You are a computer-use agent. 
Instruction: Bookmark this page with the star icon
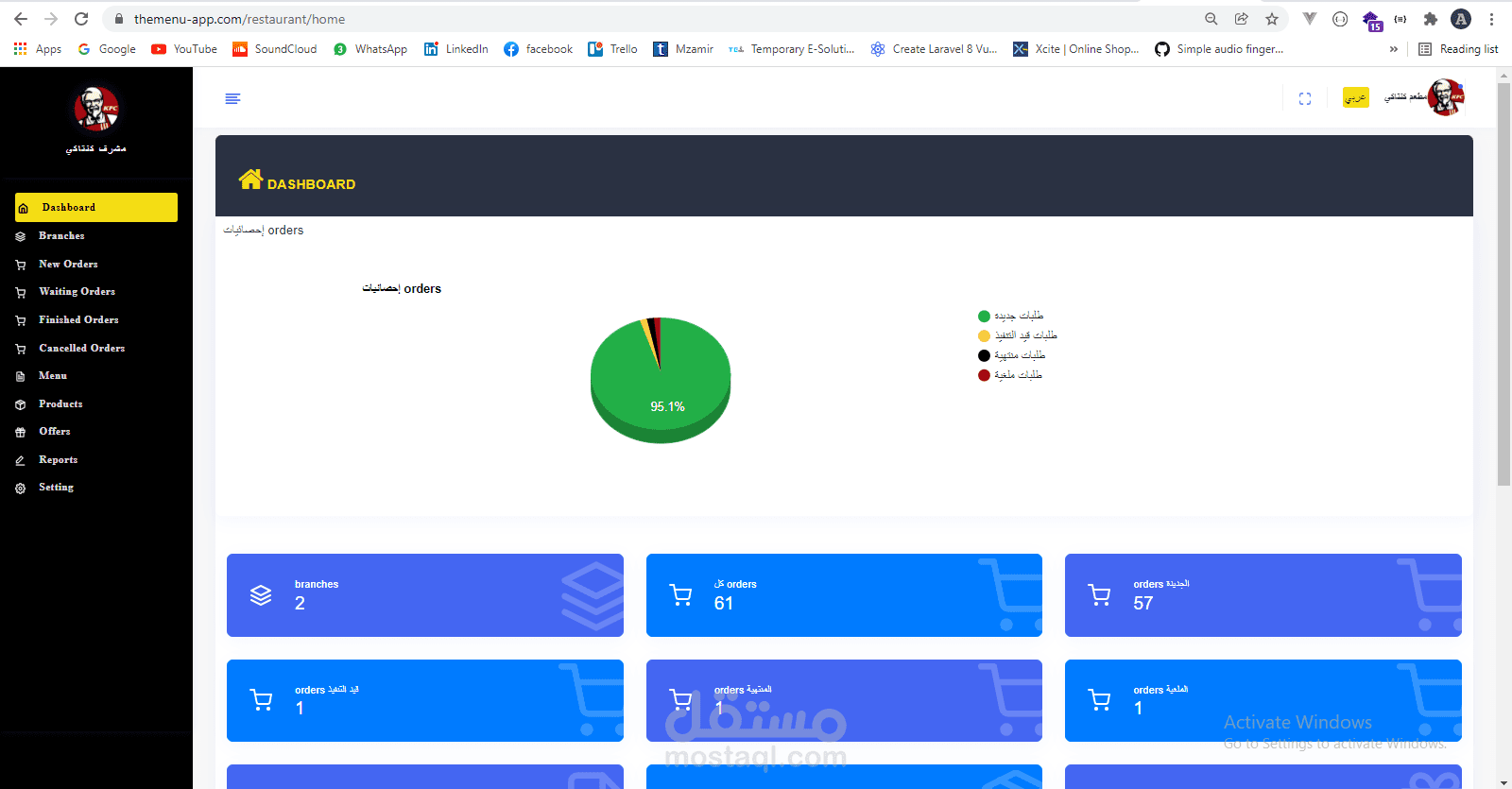coord(1272,19)
